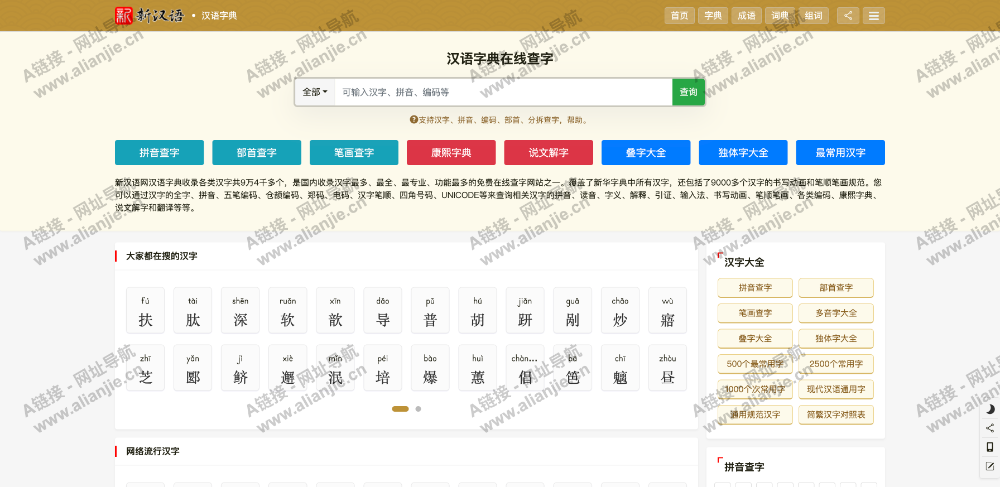1000x487 pixels.
Task: Toggle dark mode moon icon
Action: (x=990, y=409)
